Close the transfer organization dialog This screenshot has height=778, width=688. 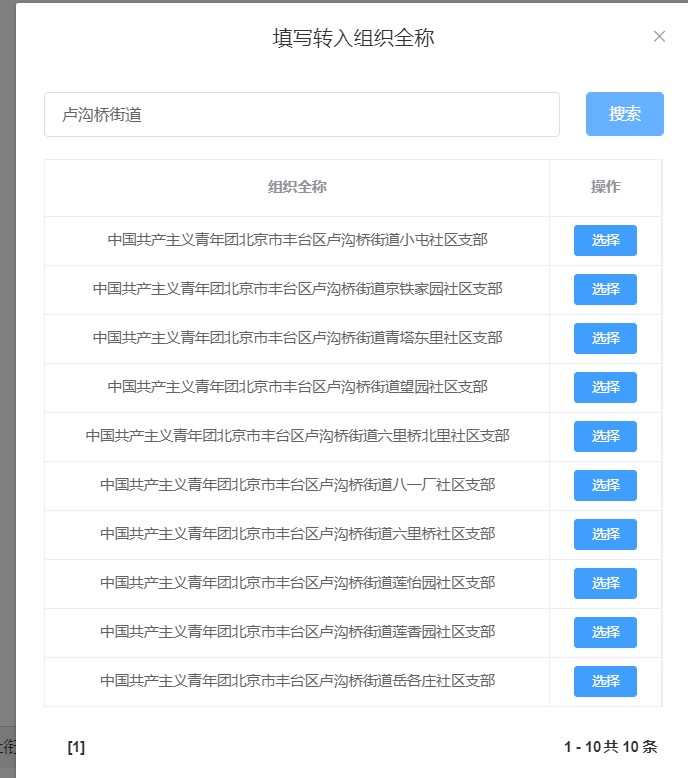pos(659,37)
